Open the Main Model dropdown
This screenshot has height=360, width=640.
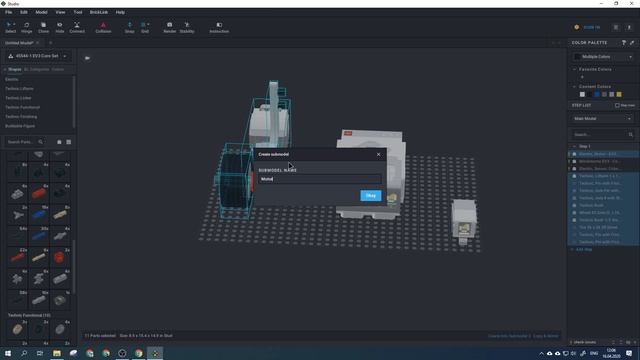[603, 119]
